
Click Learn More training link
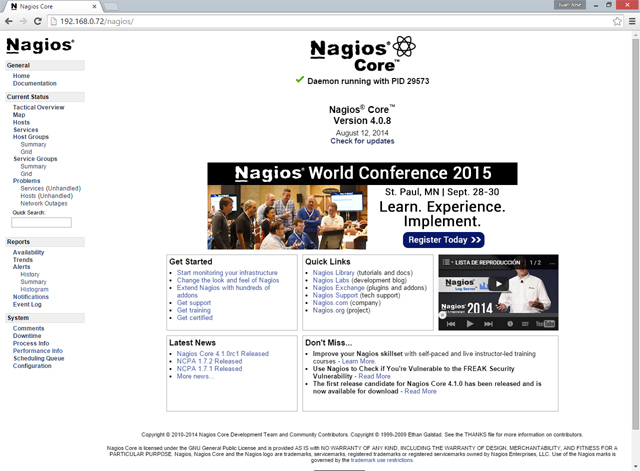[358, 361]
